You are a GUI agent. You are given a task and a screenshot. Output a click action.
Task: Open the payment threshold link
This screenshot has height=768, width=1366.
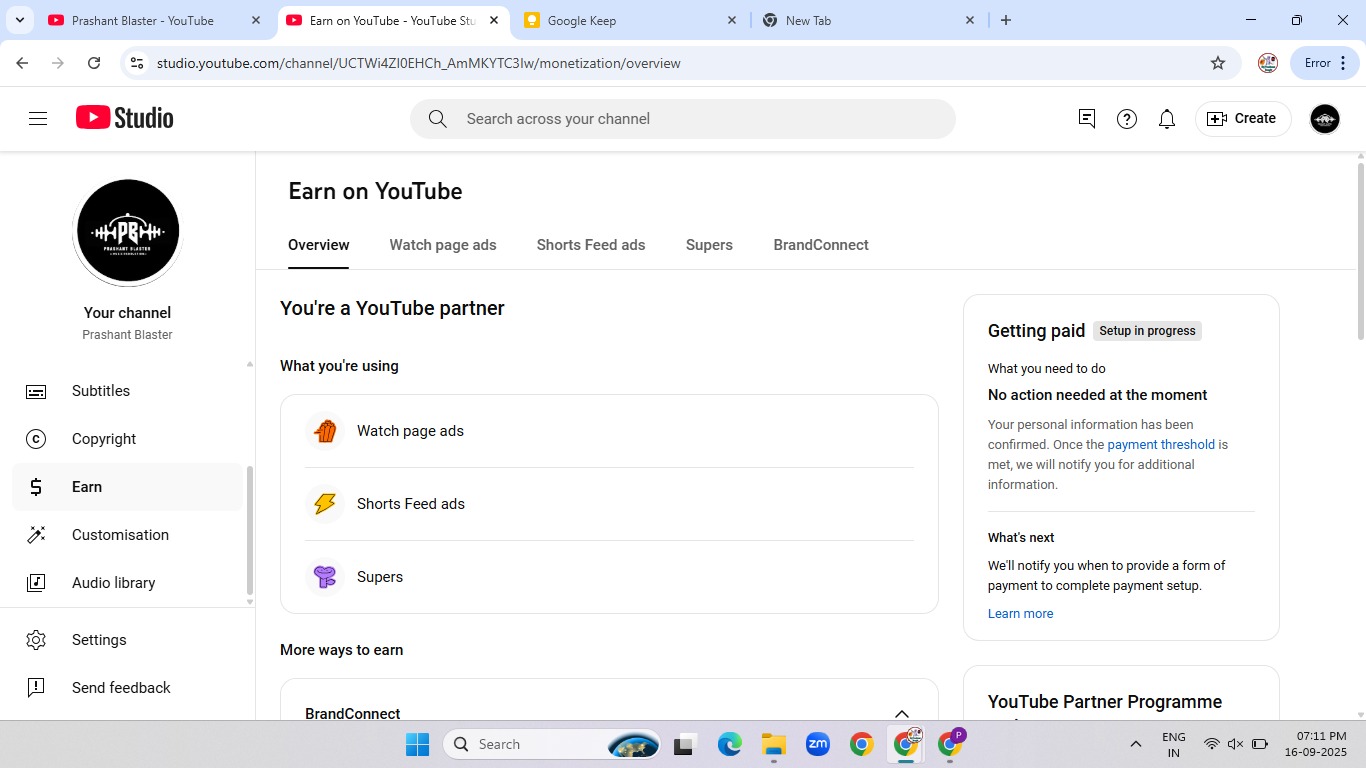click(1160, 445)
